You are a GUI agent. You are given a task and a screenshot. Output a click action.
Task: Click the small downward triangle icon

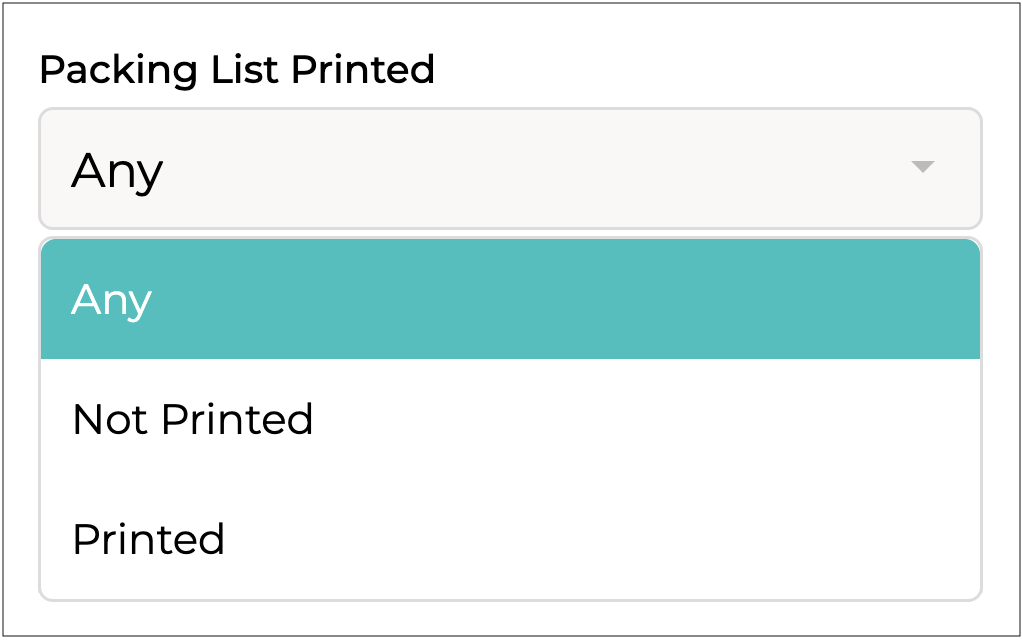pos(922,167)
